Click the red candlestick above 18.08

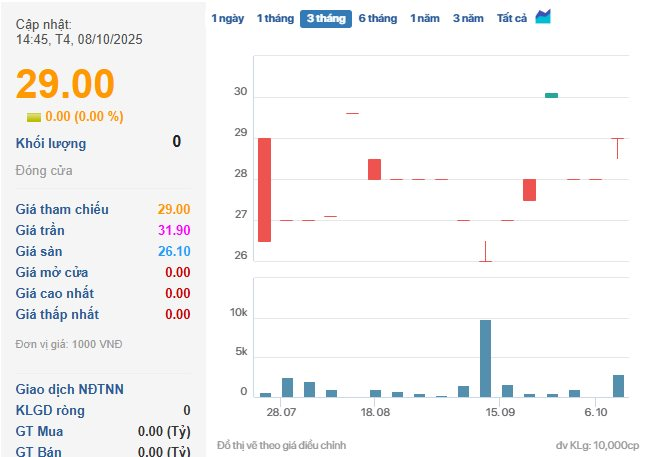coord(374,169)
